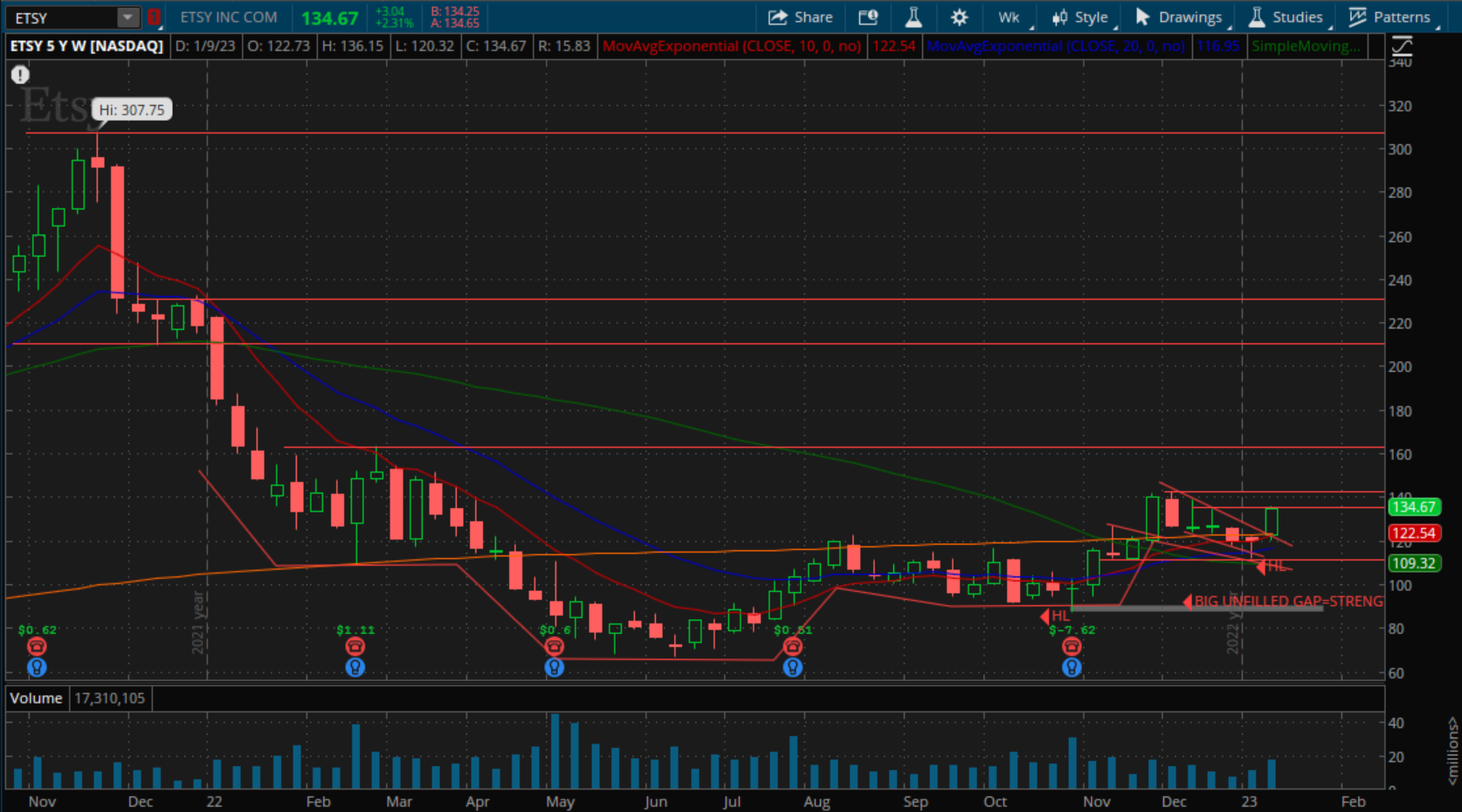Open the Patterns menu
The width and height of the screenshot is (1462, 812).
(1390, 17)
